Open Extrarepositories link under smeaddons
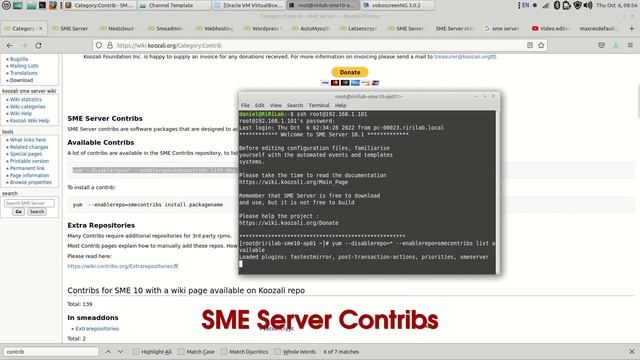The height and width of the screenshot is (360, 640). [97, 328]
